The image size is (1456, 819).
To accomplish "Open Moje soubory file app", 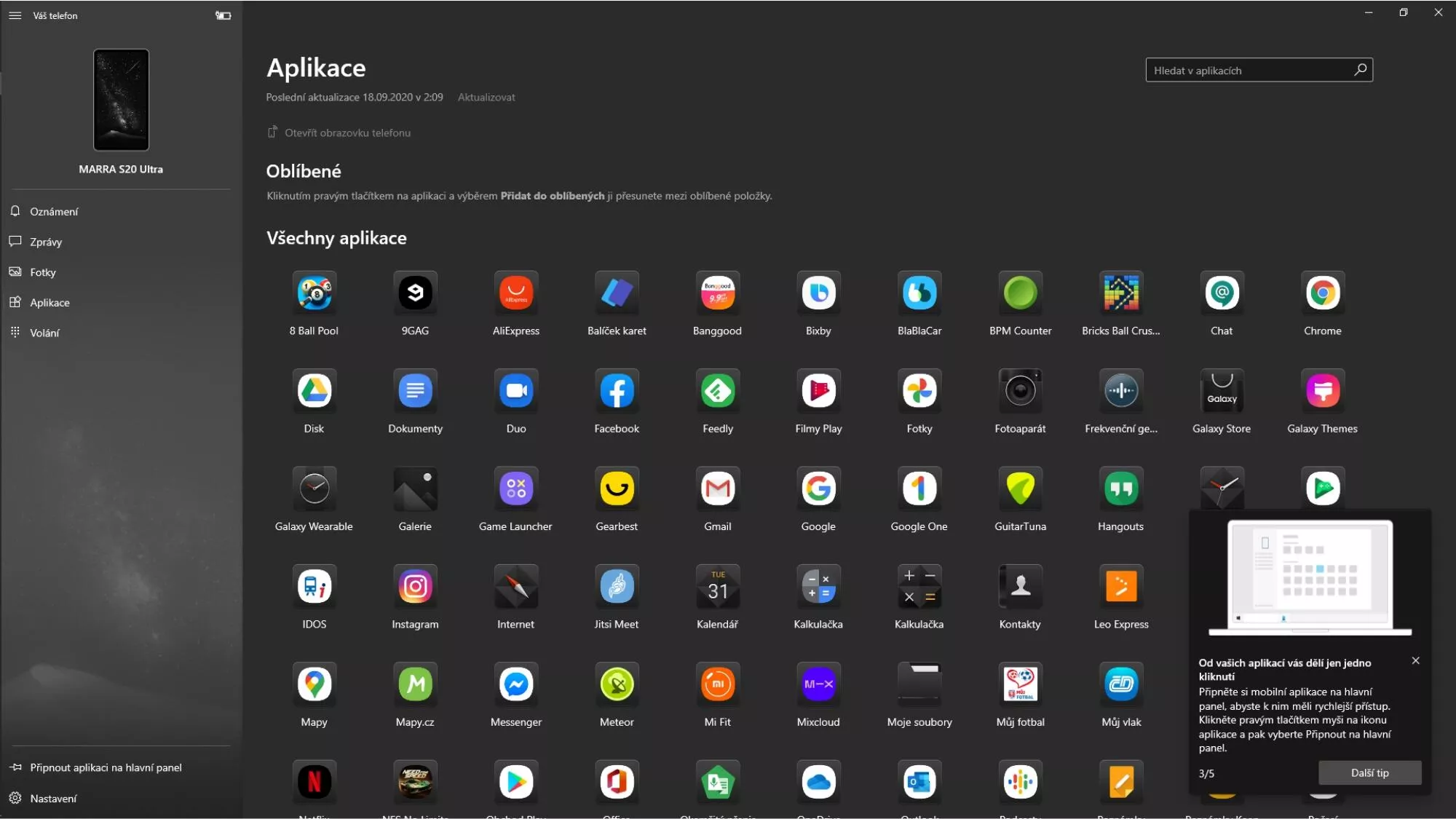I will tap(919, 684).
